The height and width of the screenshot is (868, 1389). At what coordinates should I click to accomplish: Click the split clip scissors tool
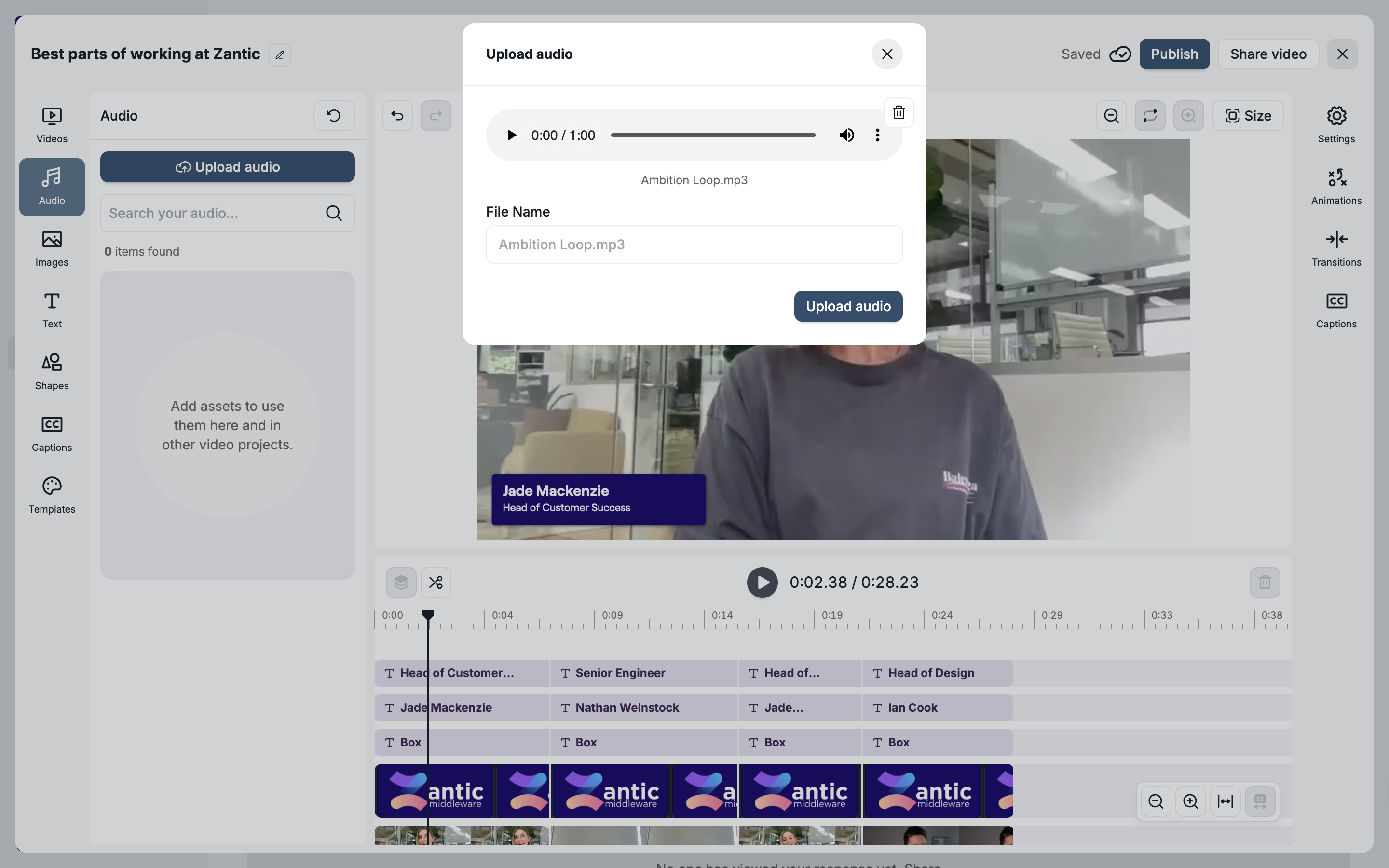[436, 583]
